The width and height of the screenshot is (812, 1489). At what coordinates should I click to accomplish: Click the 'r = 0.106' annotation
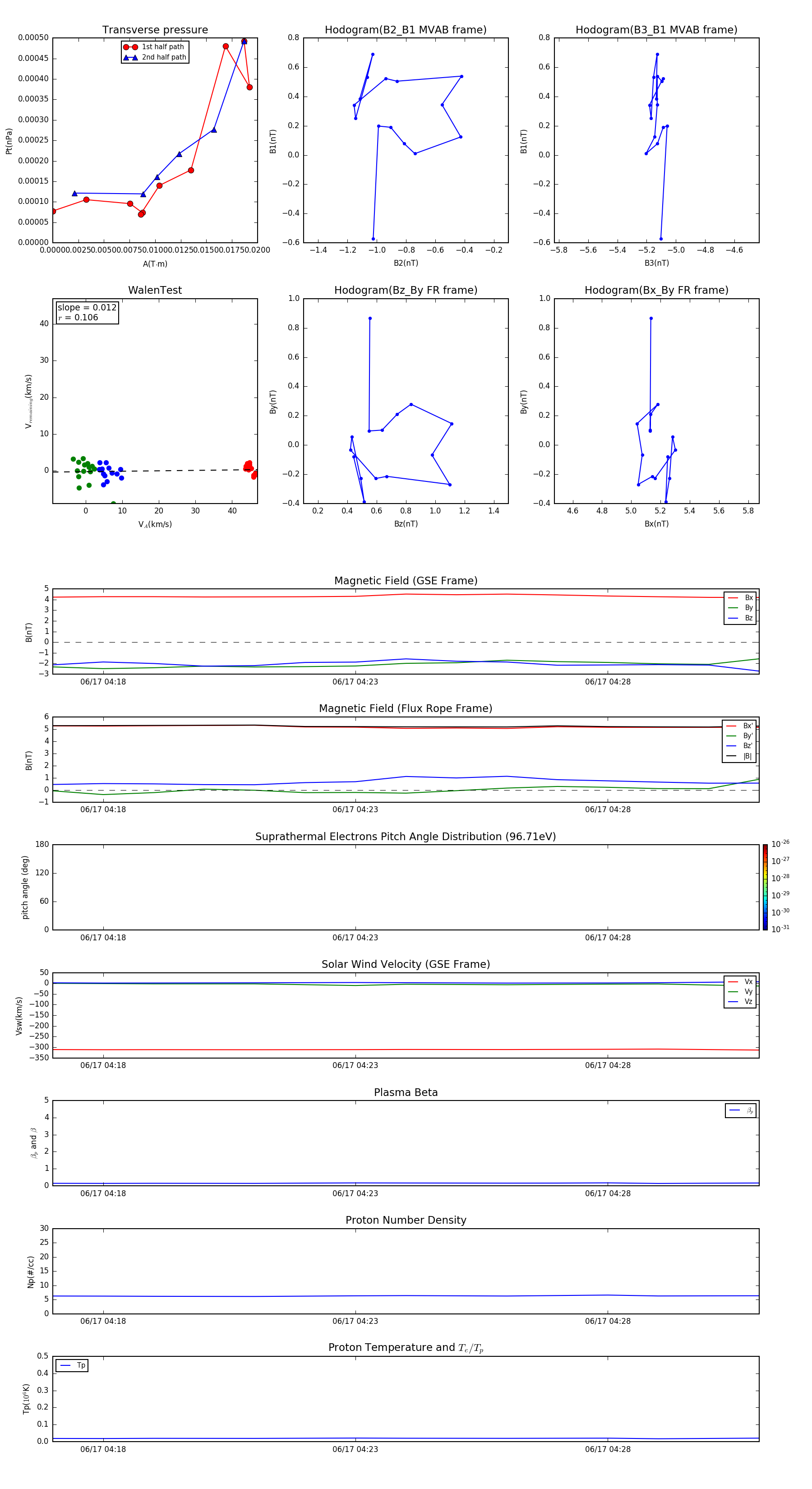click(x=78, y=317)
